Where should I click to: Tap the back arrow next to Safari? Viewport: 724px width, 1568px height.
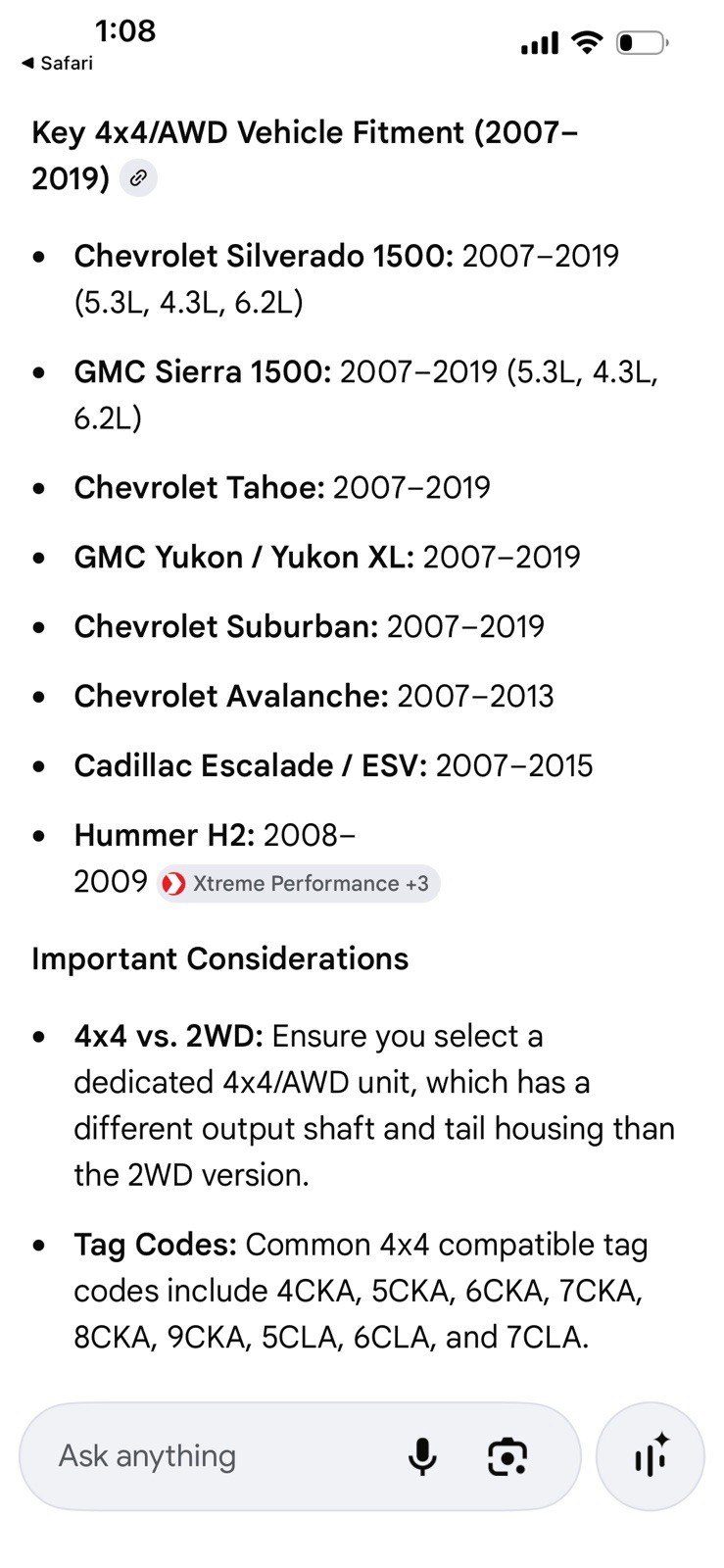tap(27, 63)
